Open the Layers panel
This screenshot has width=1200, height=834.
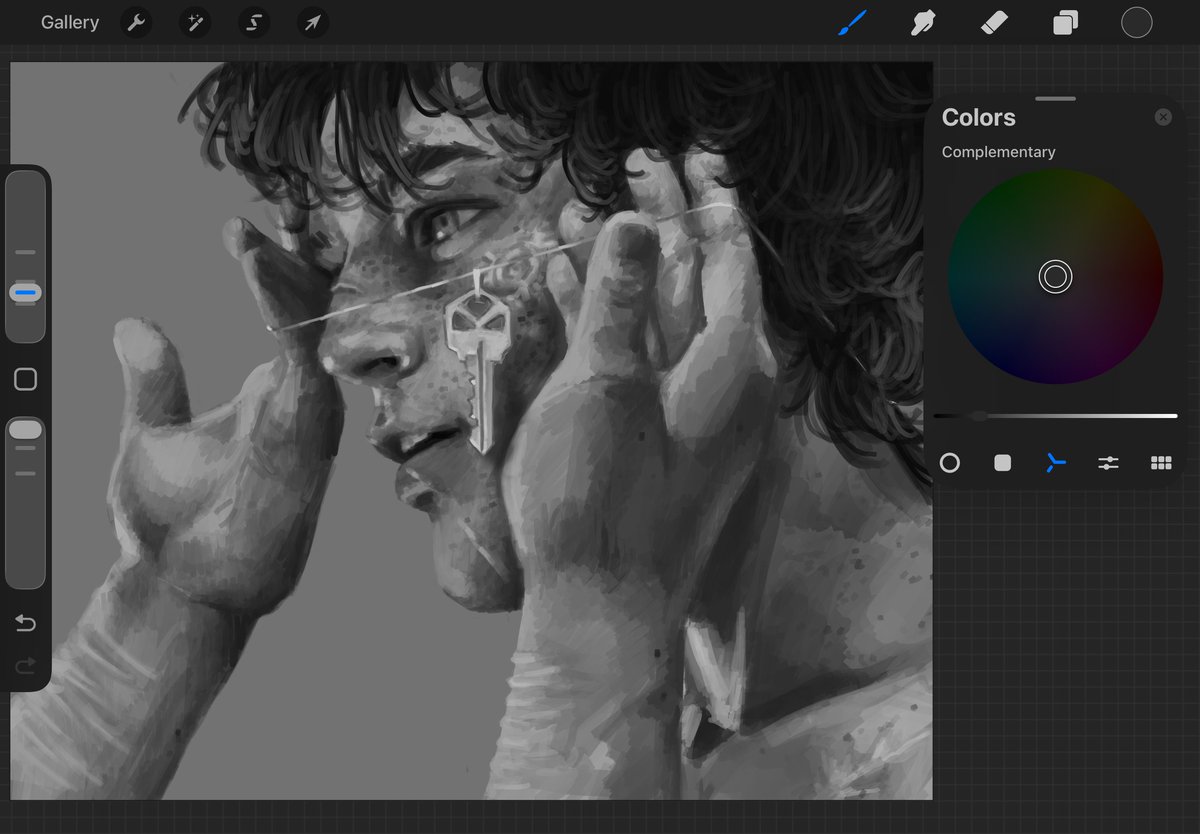click(x=1065, y=23)
